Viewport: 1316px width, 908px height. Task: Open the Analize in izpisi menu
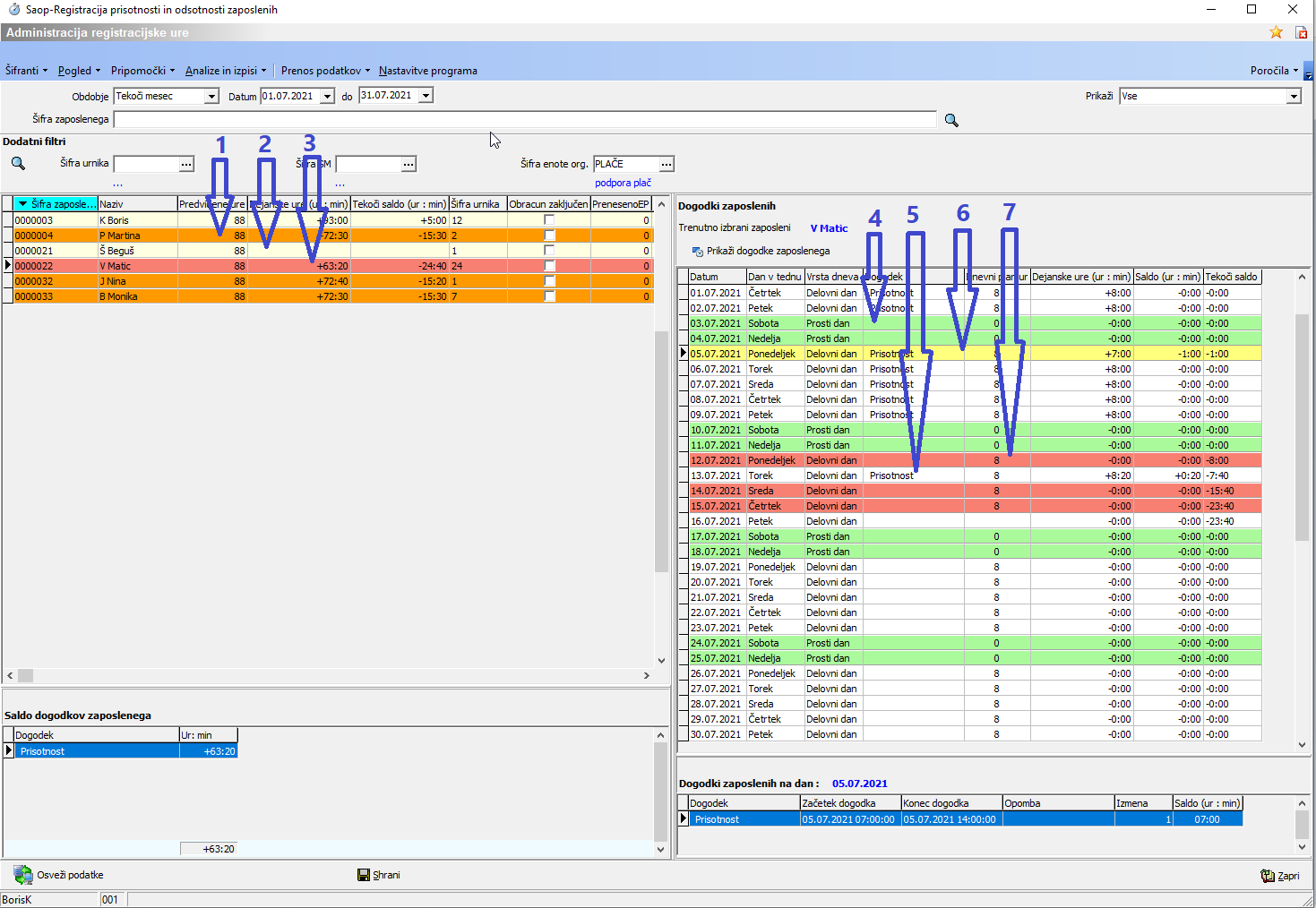225,71
